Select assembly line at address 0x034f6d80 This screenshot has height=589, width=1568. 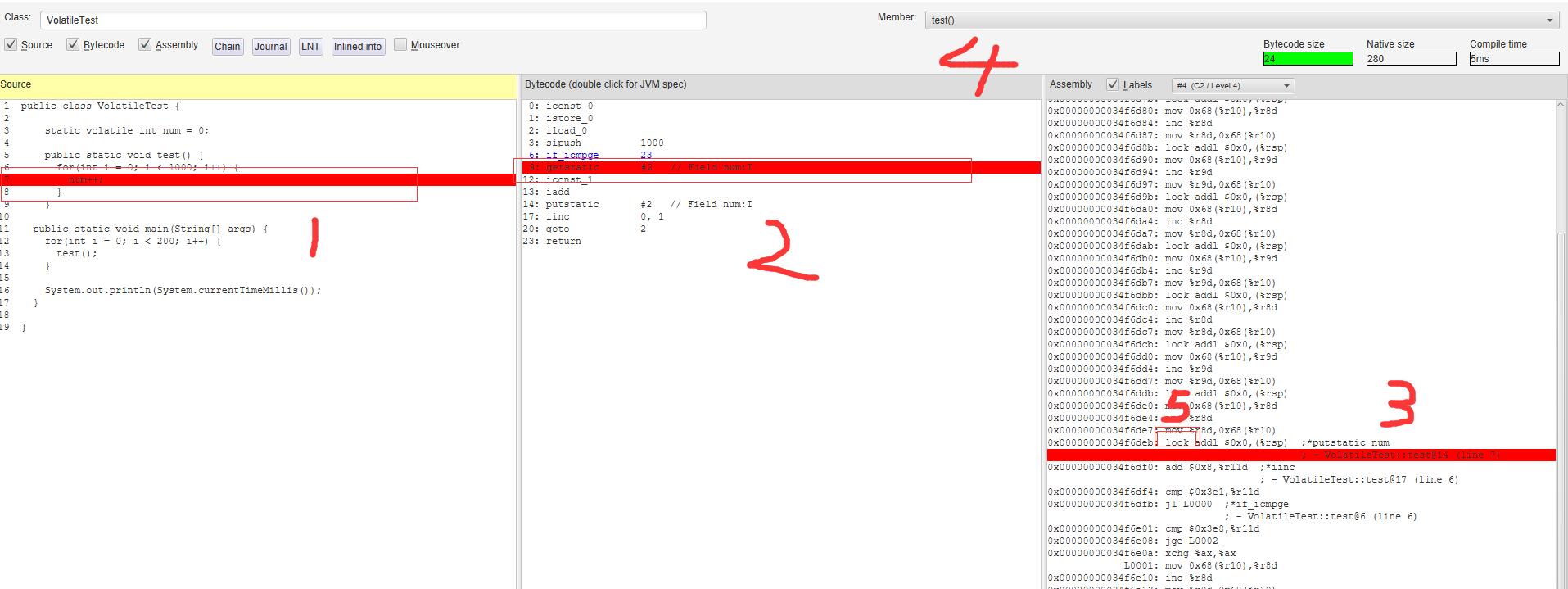point(1163,111)
